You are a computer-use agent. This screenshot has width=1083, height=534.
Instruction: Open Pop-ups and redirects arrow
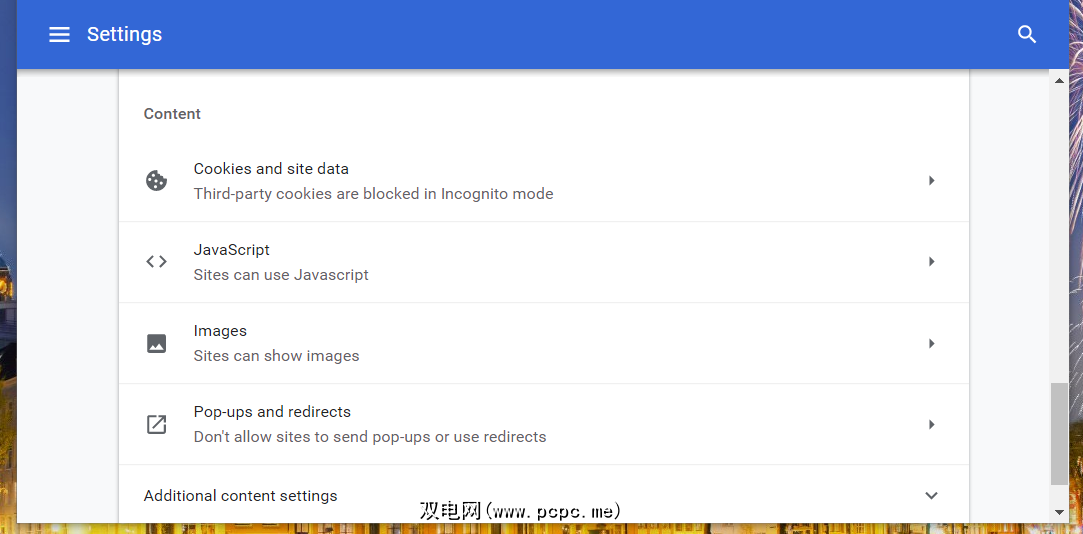(x=931, y=424)
